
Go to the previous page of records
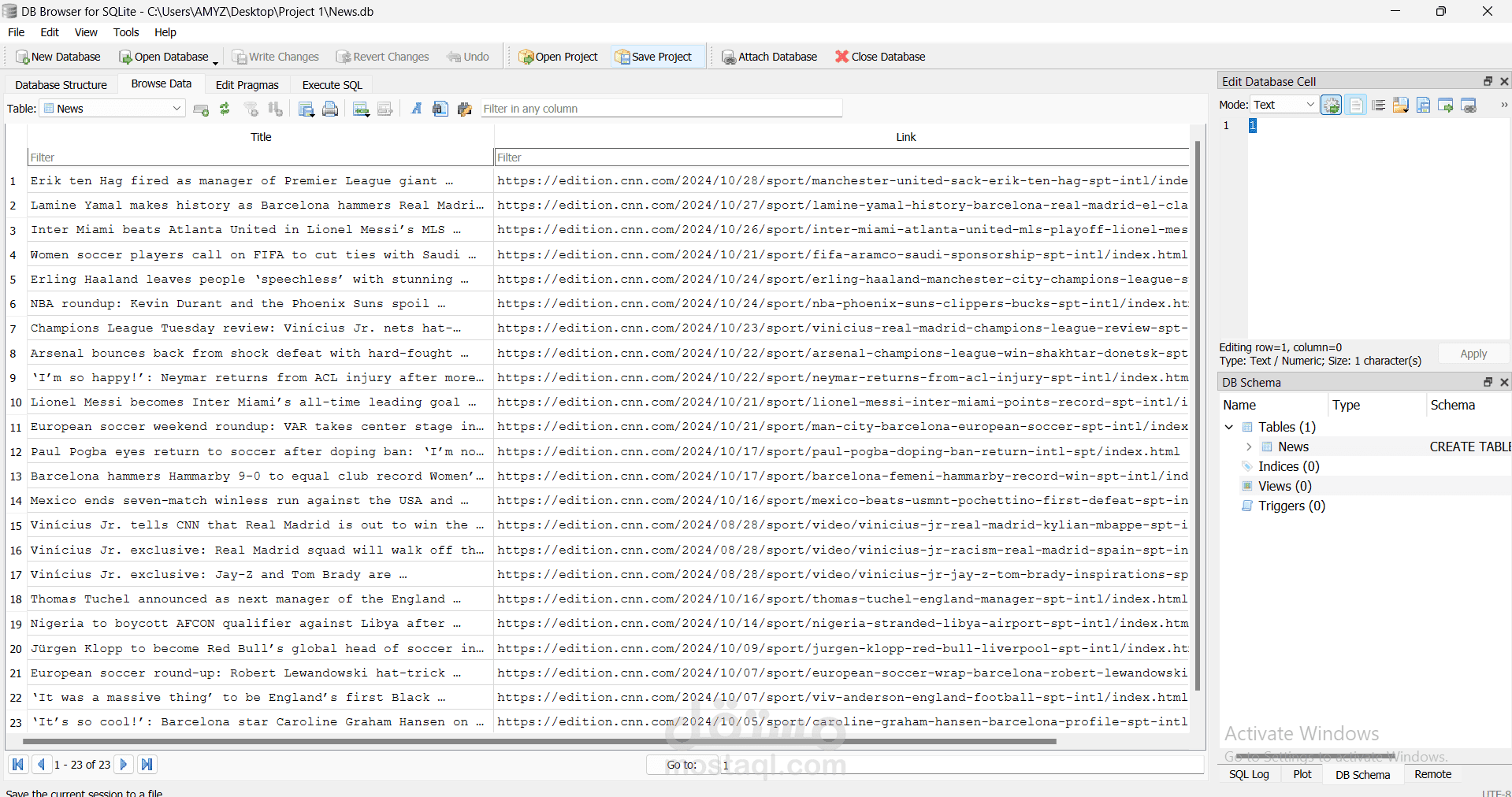click(42, 764)
